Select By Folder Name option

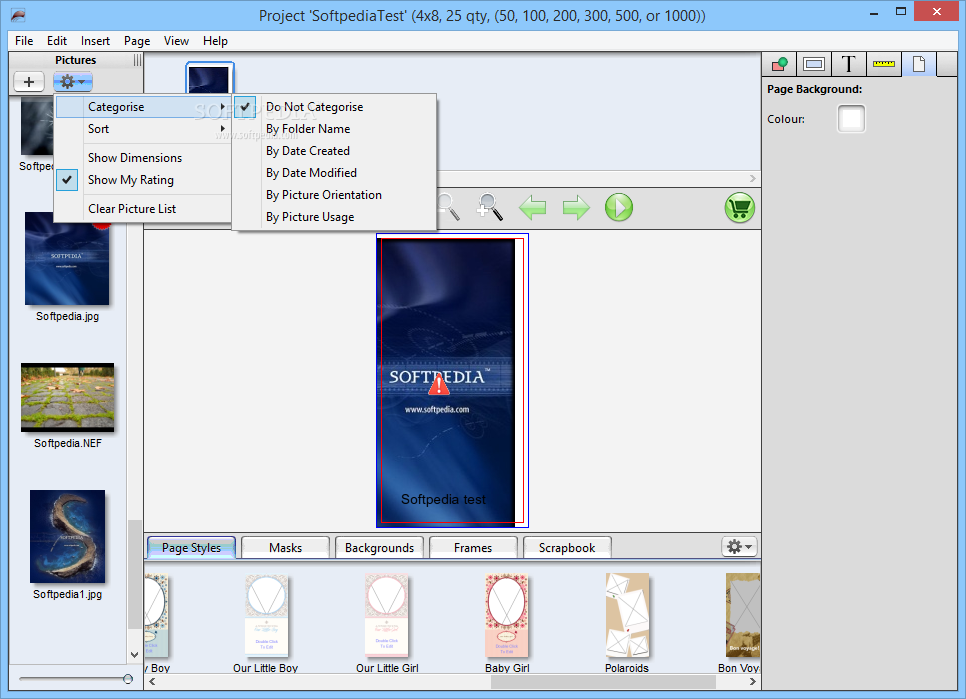[x=335, y=129]
